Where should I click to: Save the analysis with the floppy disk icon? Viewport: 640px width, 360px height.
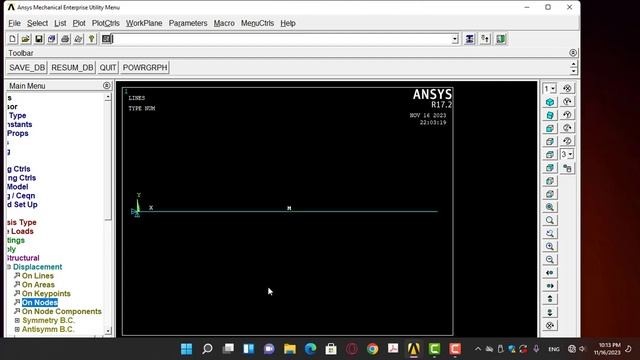39,39
